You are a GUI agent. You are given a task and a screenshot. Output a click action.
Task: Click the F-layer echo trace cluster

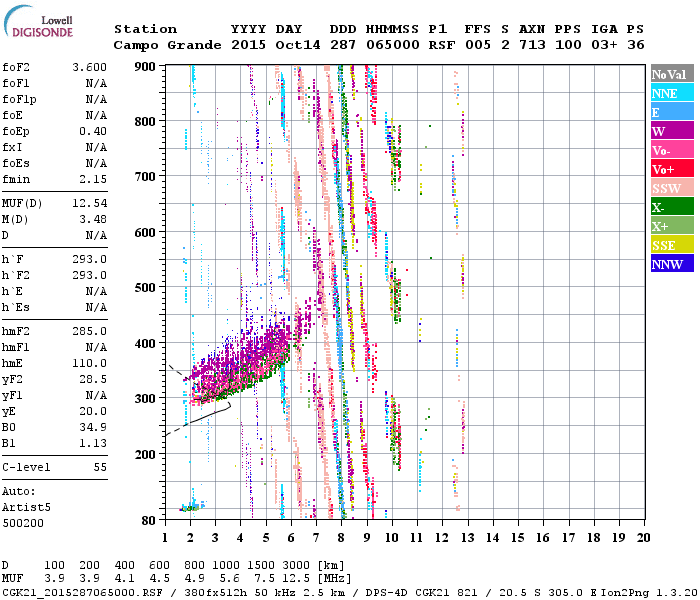tap(243, 364)
